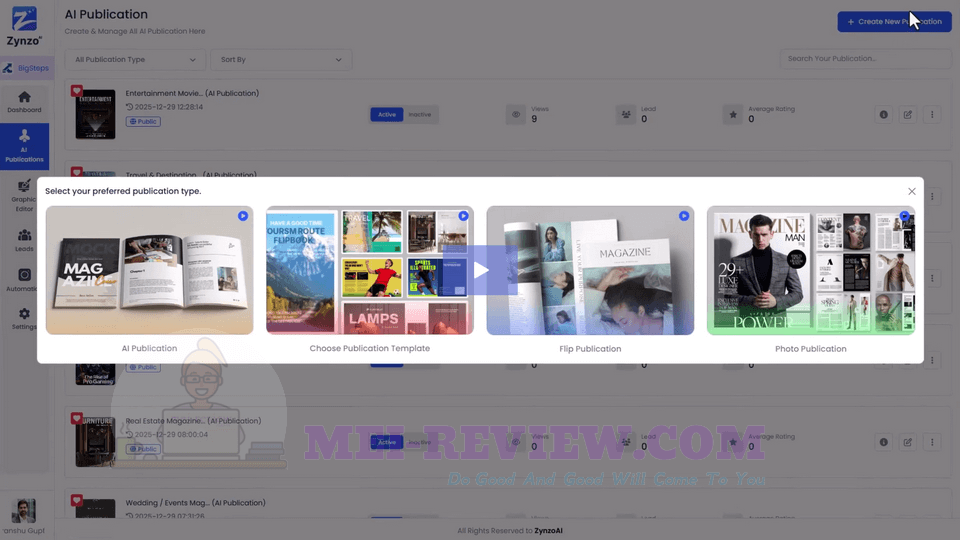Play the Flip Publication preview video icon
Screen dimensions: 960x540
684,216
